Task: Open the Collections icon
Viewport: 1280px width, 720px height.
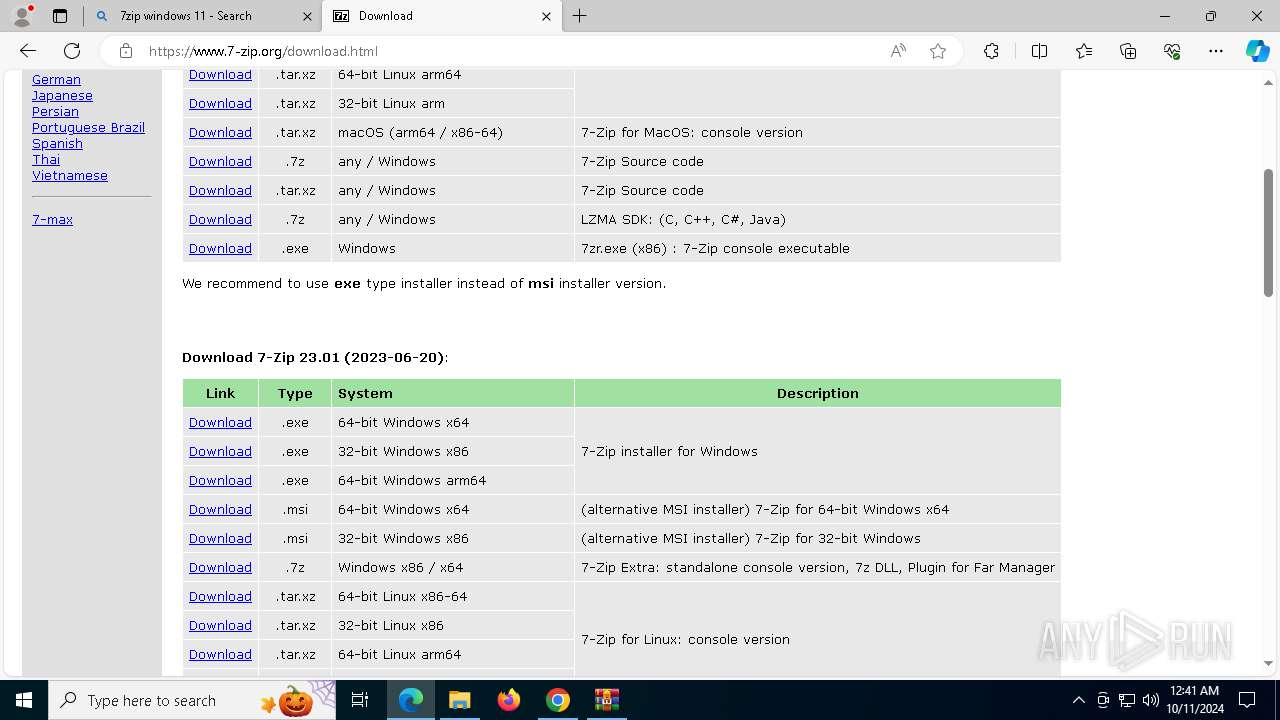Action: [x=1128, y=51]
